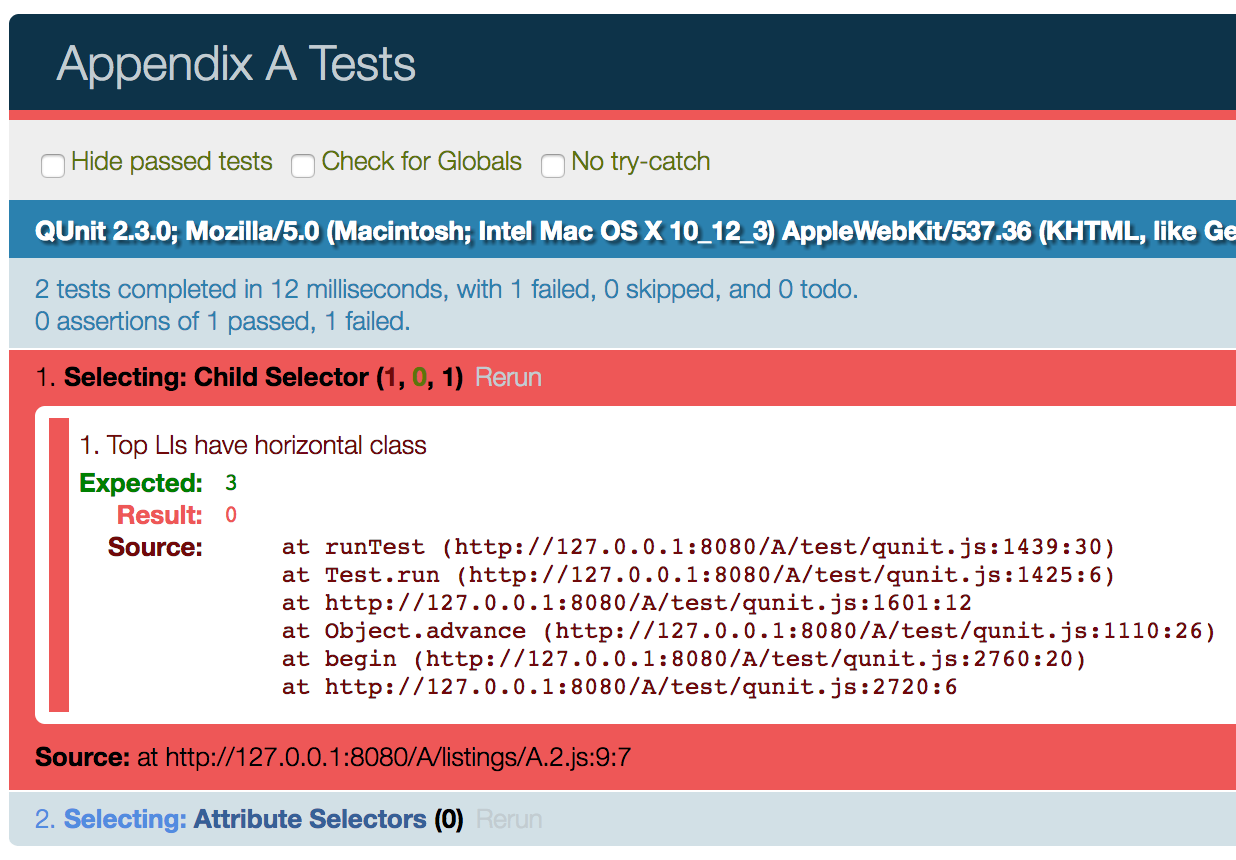Rerun the Child Selector test

click(x=508, y=378)
